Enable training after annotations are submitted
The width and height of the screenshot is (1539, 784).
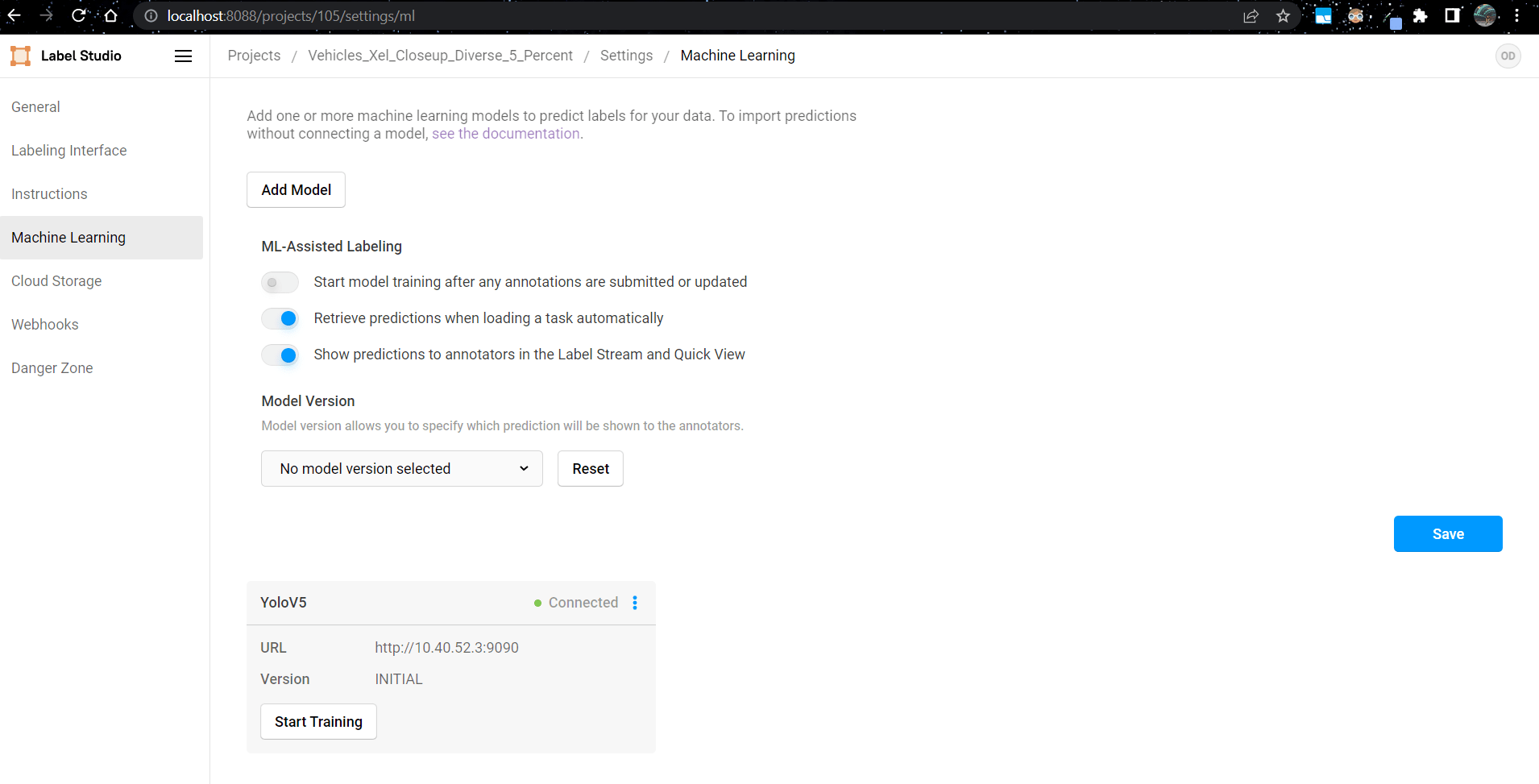[x=280, y=282]
